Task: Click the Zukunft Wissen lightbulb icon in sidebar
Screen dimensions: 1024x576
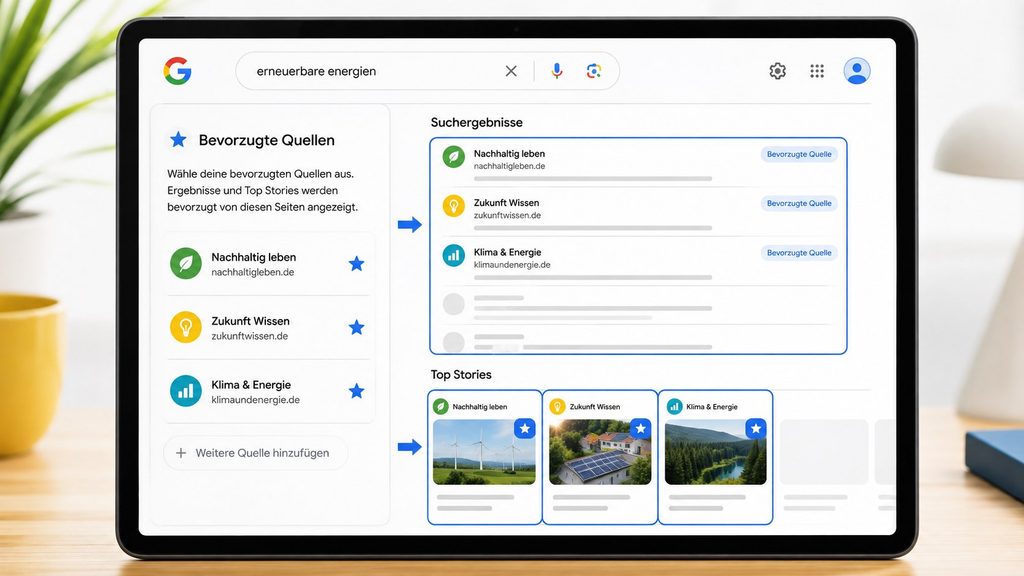Action: coord(185,327)
